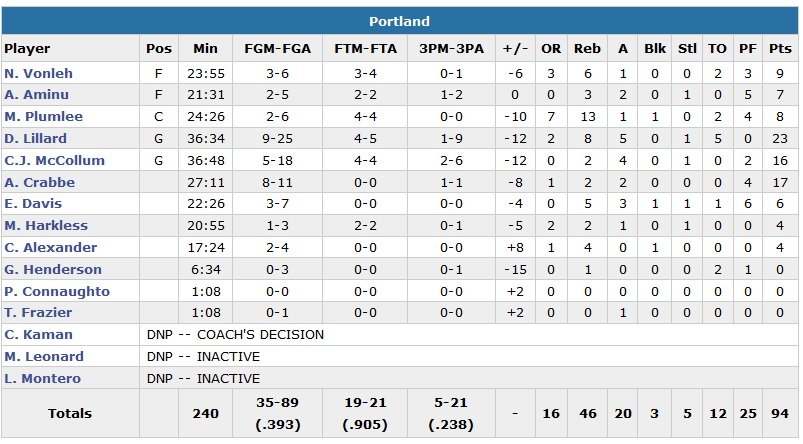Click C. Kaman in the DNP rows
The height and width of the screenshot is (444, 803).
[38, 335]
